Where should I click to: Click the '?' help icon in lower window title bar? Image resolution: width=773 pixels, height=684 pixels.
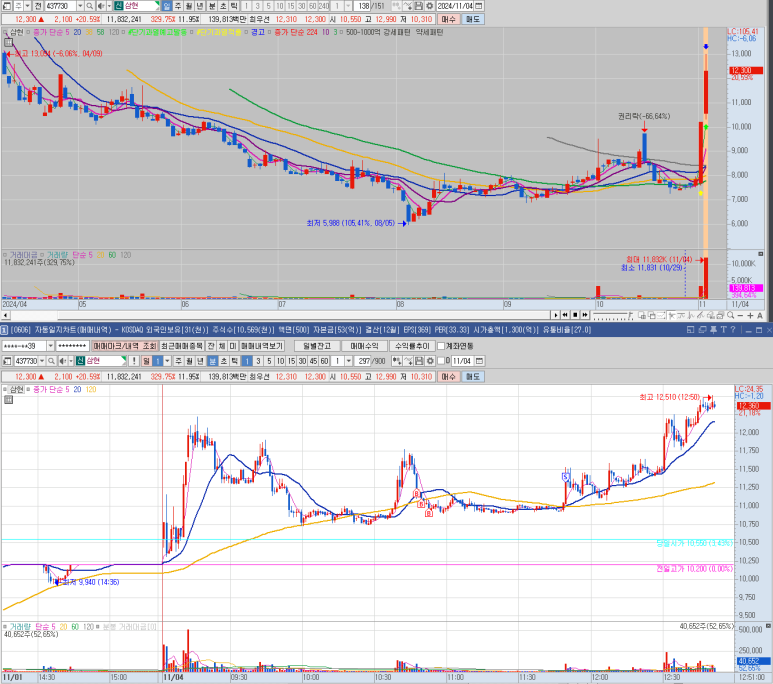click(733, 330)
